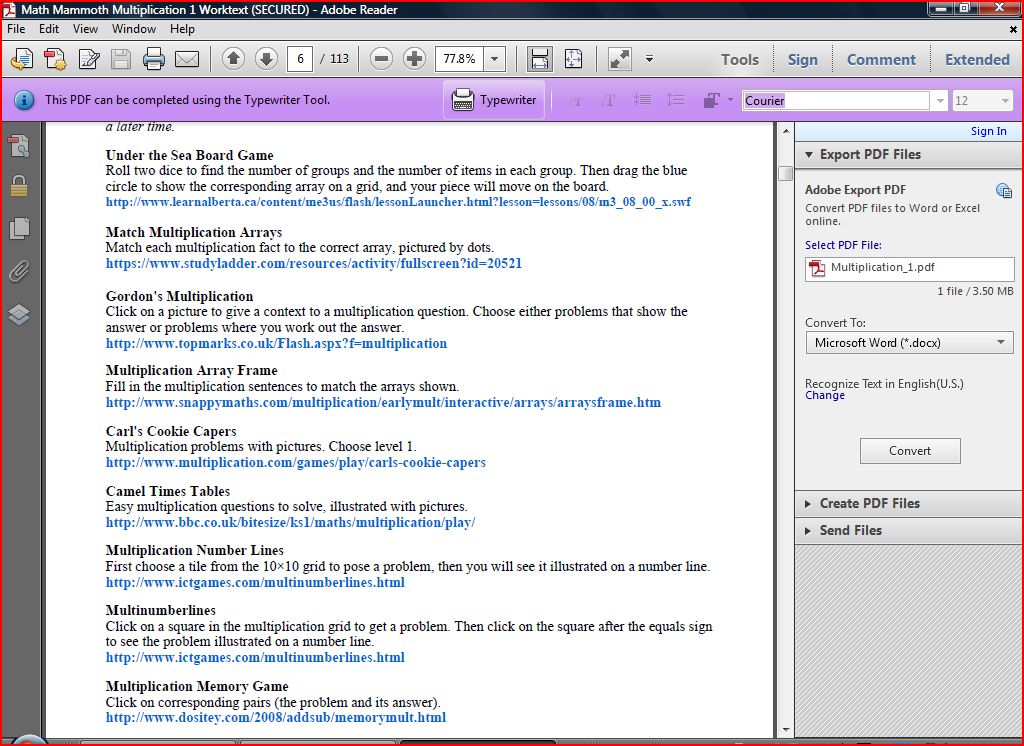The image size is (1024, 746).
Task: Select the Typewriter tool button
Action: 494,100
